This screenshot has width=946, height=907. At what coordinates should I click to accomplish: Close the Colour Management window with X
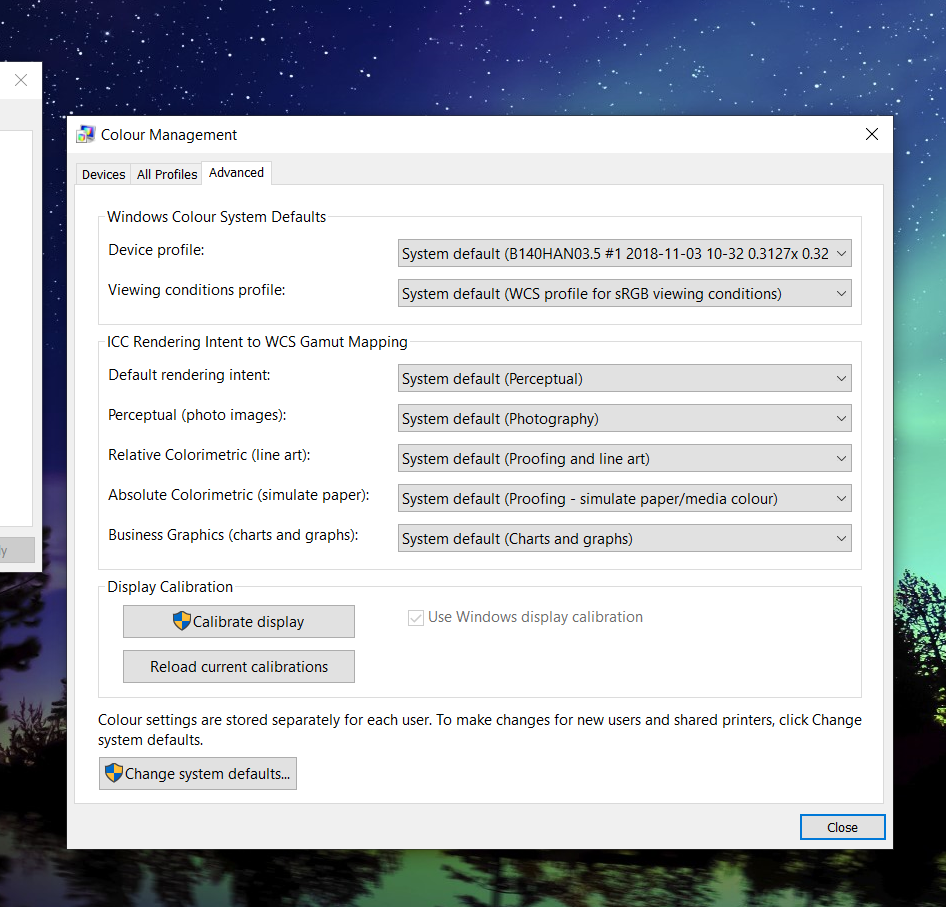click(x=872, y=134)
